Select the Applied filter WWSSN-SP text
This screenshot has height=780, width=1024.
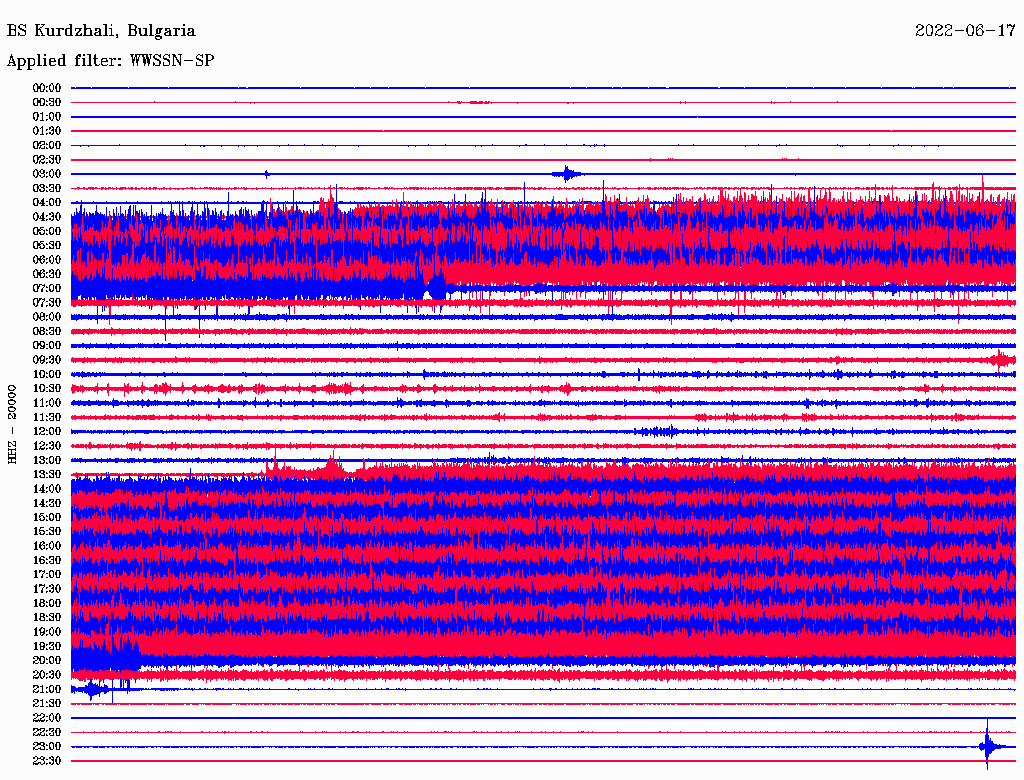point(110,61)
